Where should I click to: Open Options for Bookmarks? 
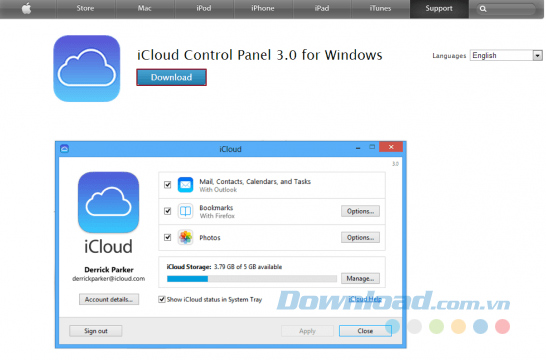coord(360,211)
